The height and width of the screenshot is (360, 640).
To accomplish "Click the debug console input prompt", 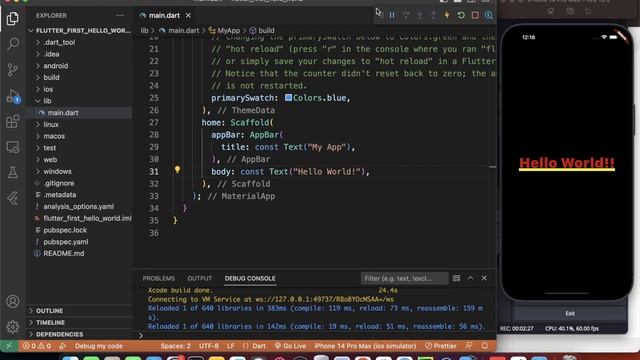I will (314, 336).
